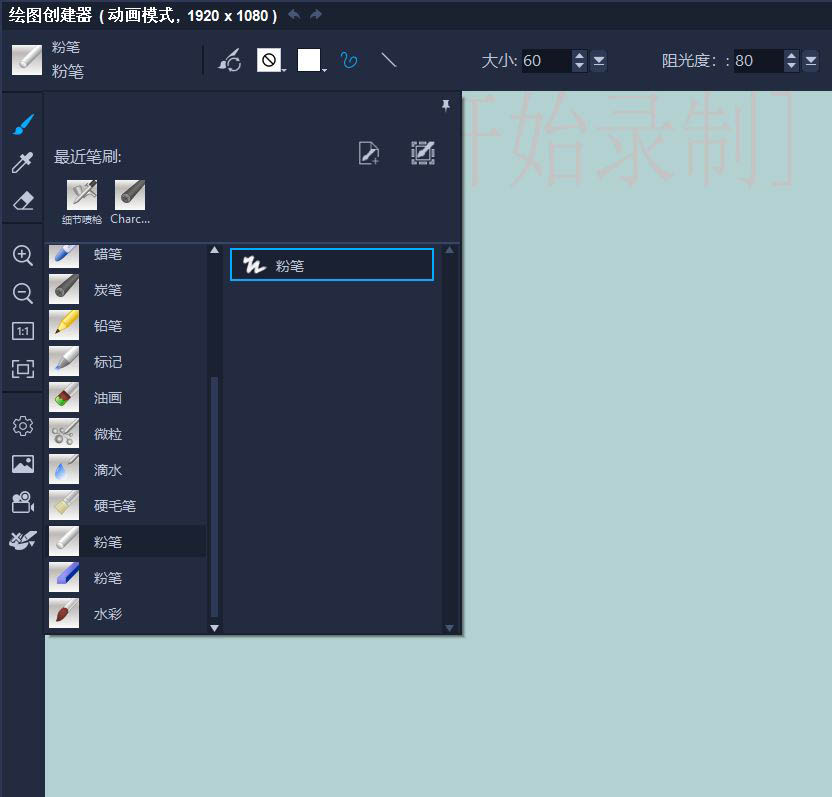This screenshot has width=832, height=797.
Task: Click the camera recording icon in the sidebar
Action: [x=21, y=502]
